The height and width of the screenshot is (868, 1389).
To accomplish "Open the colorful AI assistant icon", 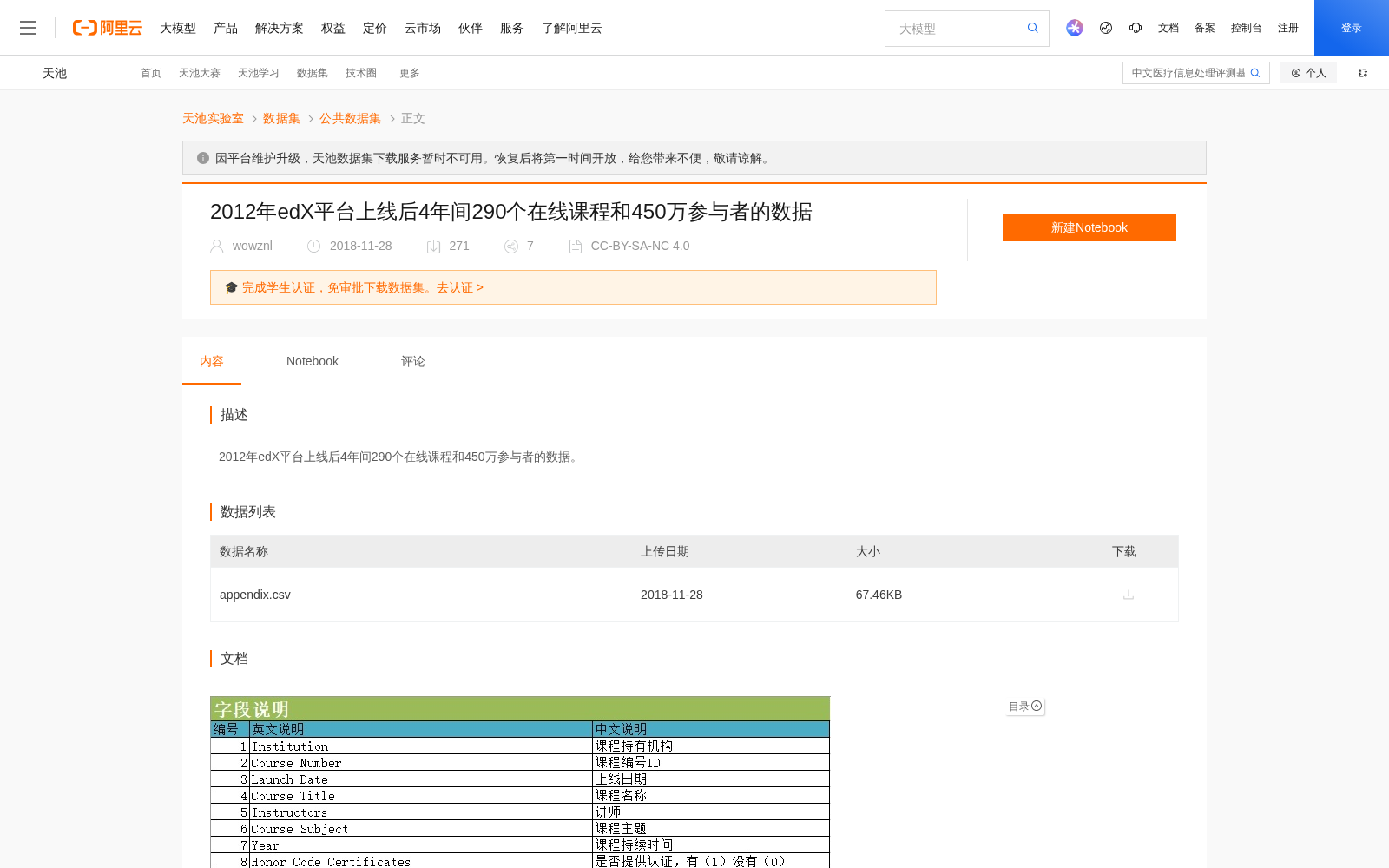I will (1075, 28).
